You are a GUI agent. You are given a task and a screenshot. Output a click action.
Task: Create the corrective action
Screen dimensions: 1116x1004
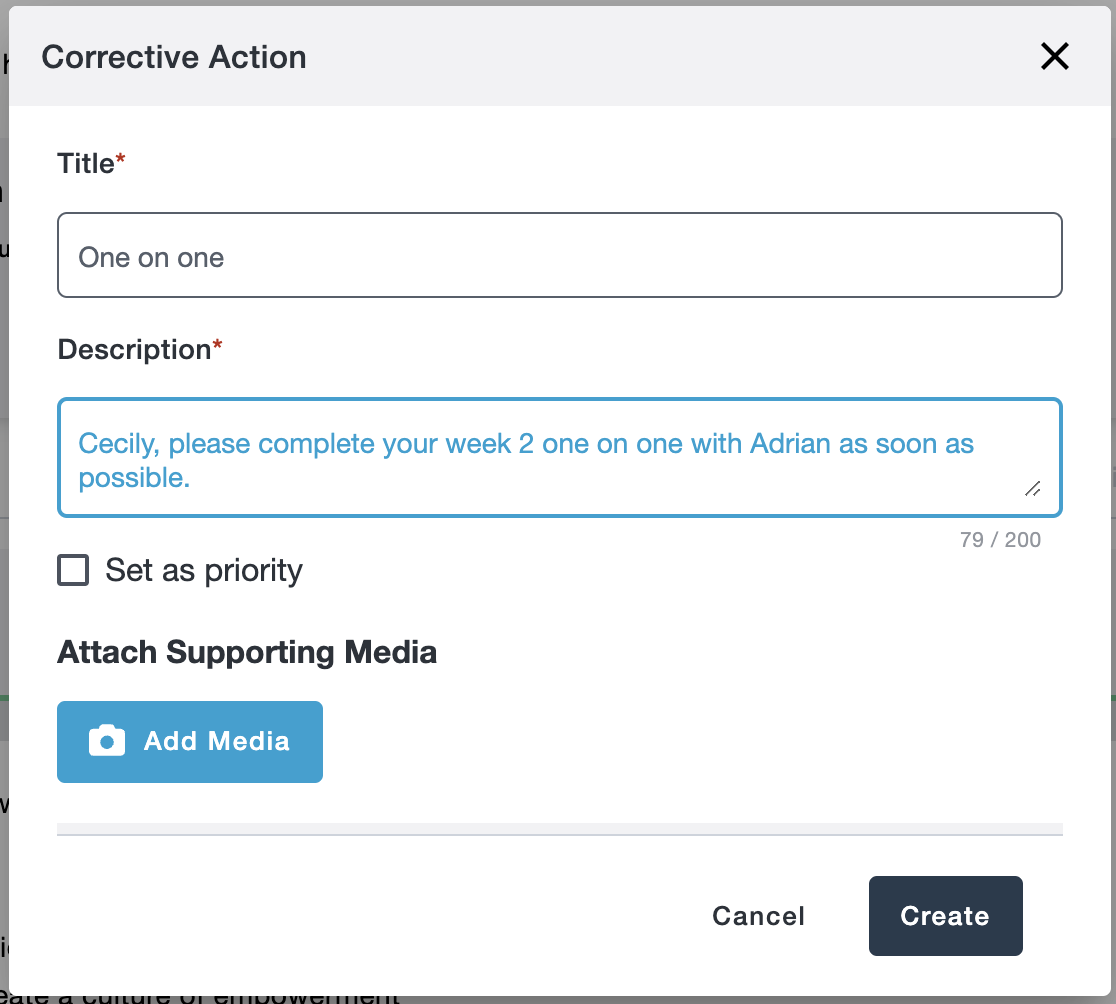click(x=945, y=916)
